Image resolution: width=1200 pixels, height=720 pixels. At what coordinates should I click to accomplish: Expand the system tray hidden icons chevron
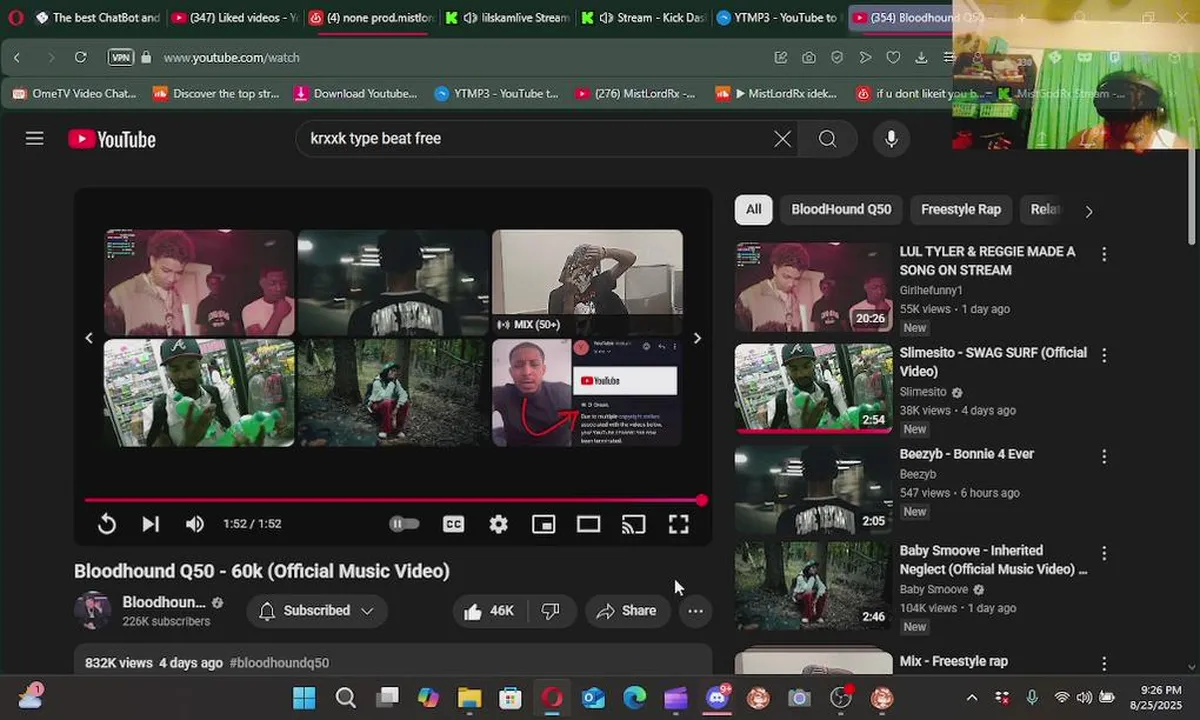click(971, 698)
